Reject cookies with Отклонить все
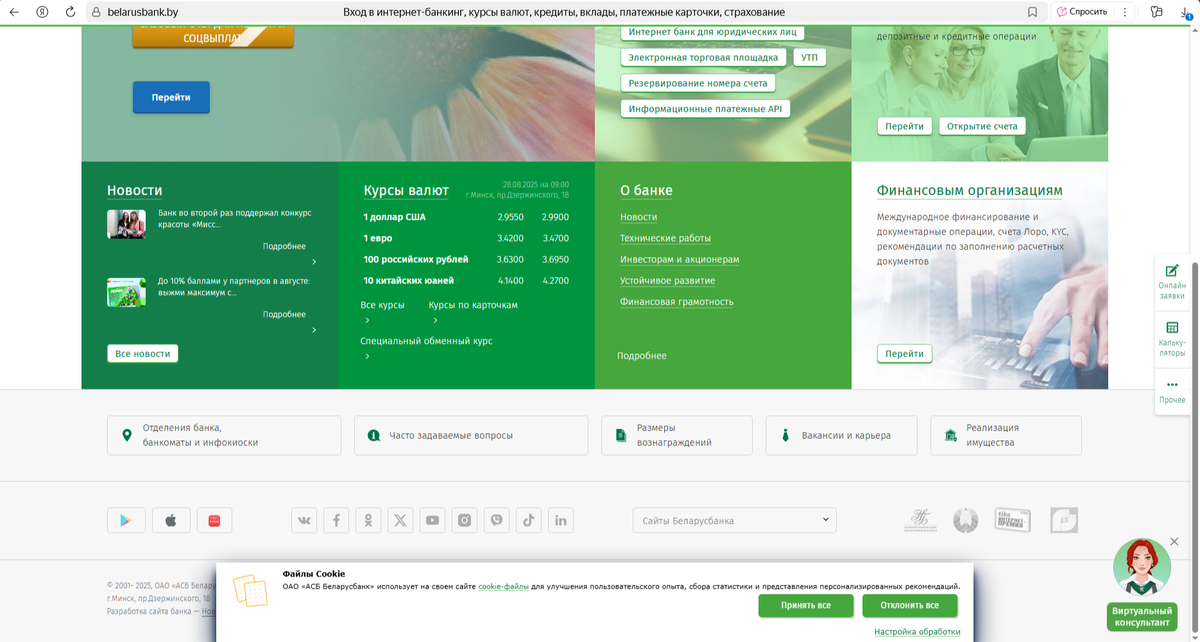Viewport: 1200px width, 642px height. (x=910, y=605)
